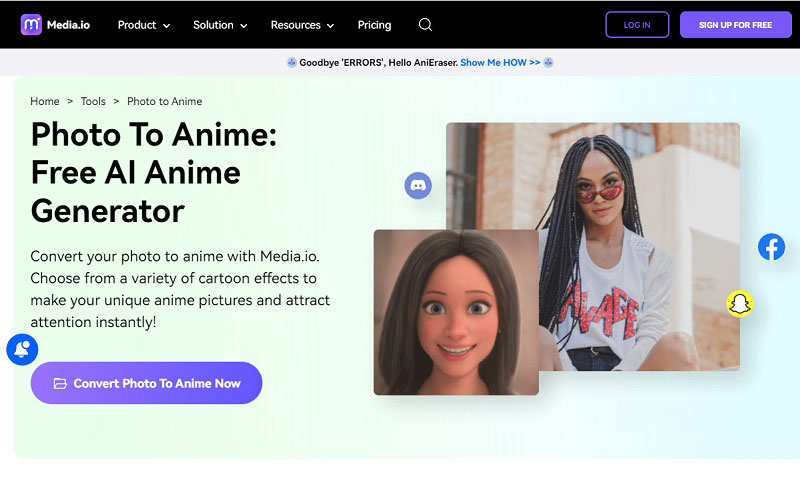This screenshot has height=496, width=800.
Task: Click the 'Goodbye ERRORS' banner text
Action: (378, 63)
